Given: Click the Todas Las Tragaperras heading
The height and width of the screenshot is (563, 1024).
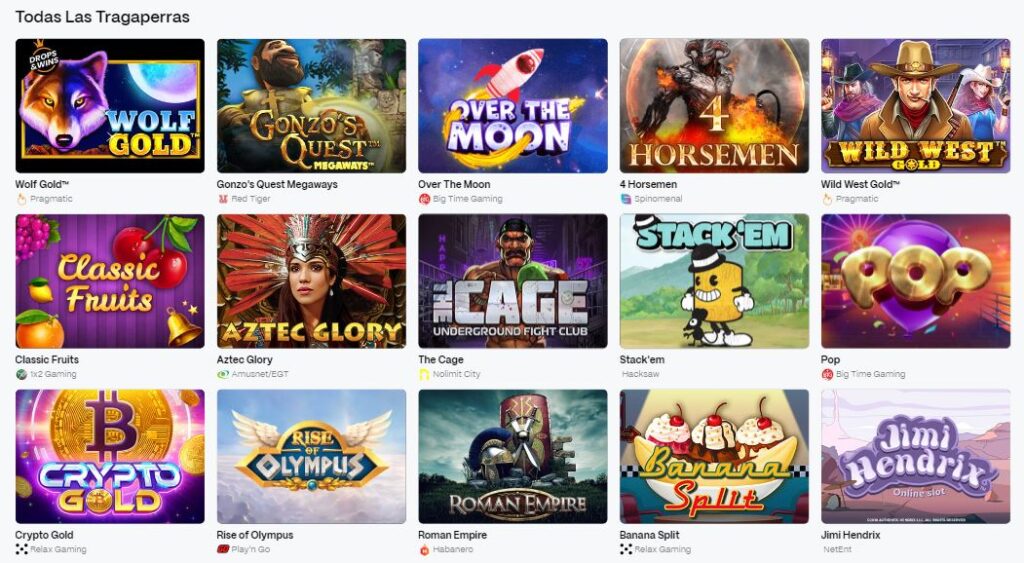Looking at the screenshot, I should (x=103, y=17).
